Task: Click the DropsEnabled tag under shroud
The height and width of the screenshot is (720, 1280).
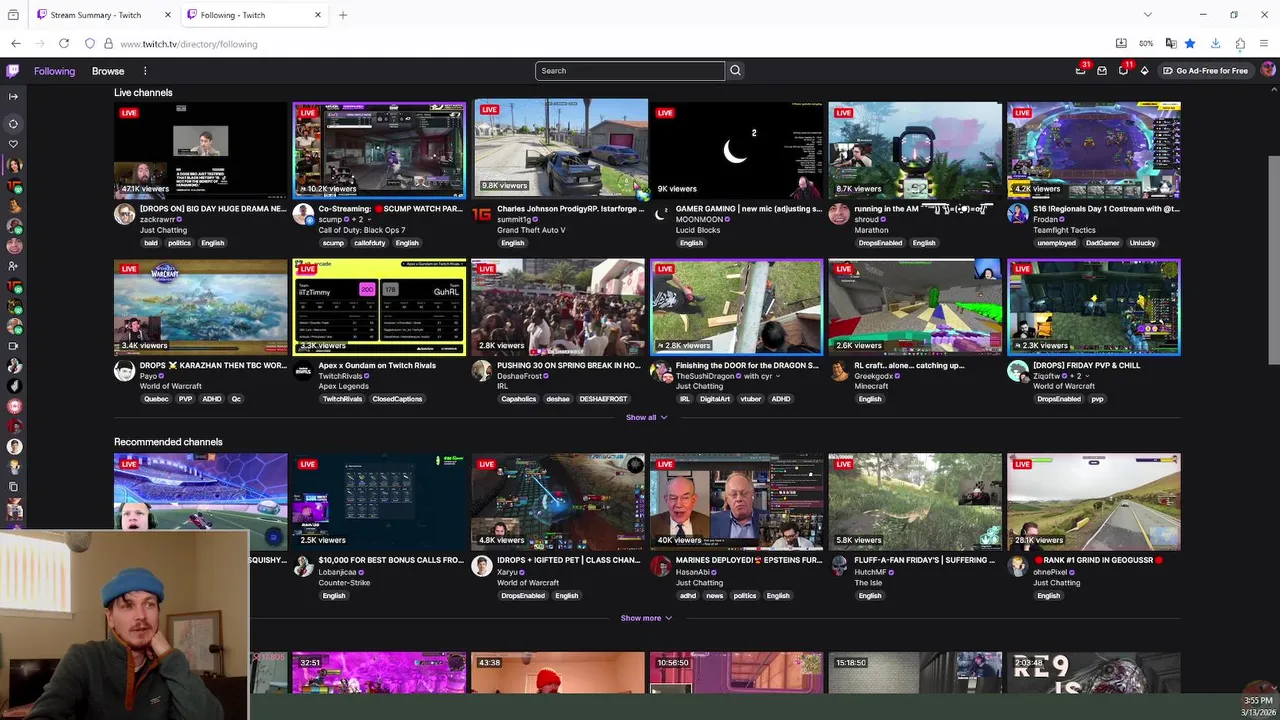Action: pos(880,243)
